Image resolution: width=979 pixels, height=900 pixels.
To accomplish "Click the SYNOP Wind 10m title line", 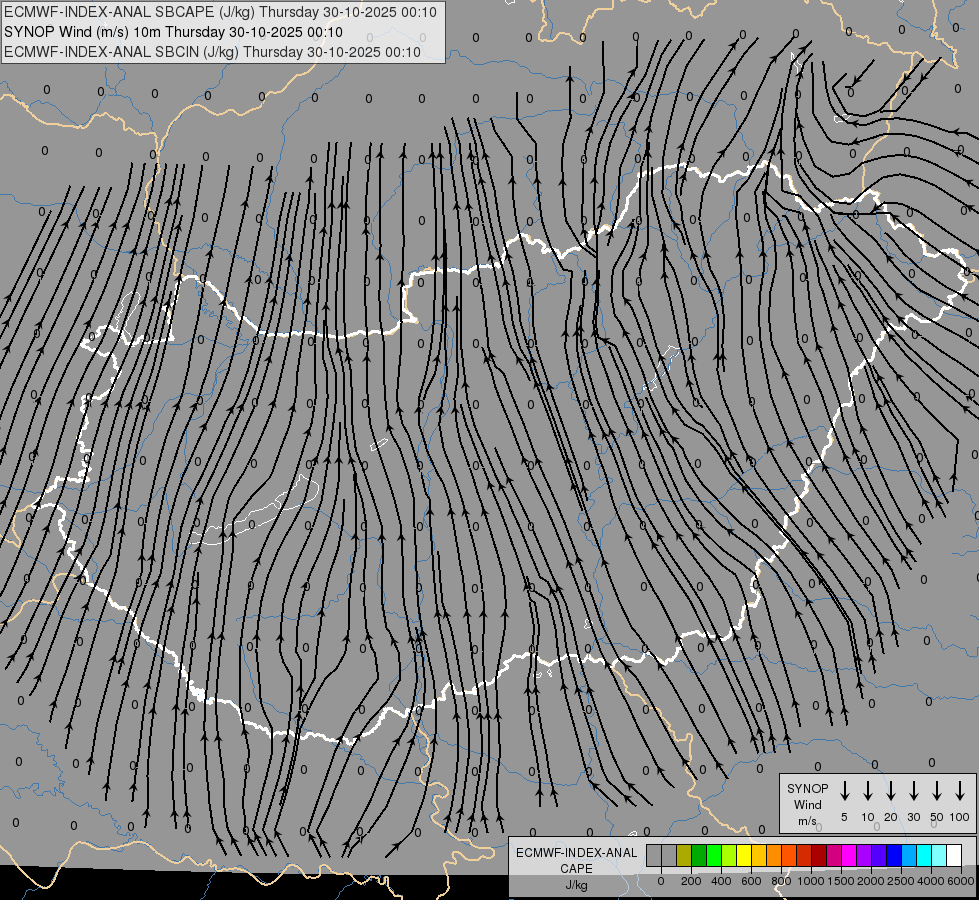I will 174,32.
